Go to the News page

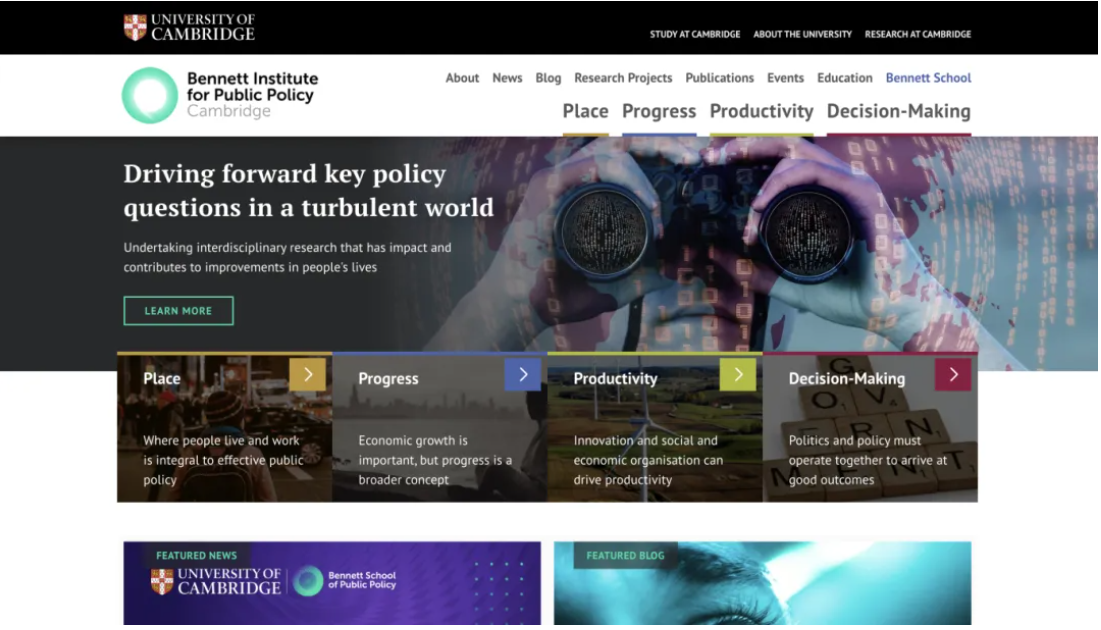[507, 78]
